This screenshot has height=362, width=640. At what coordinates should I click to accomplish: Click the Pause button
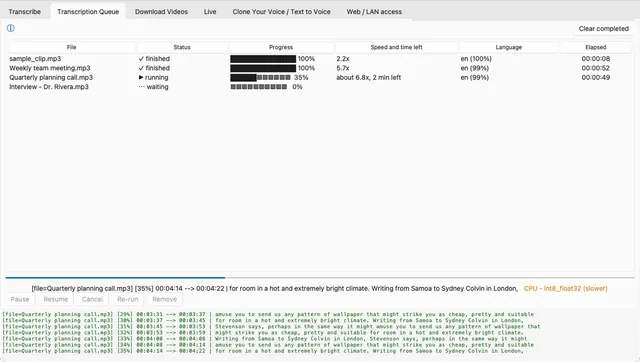[20, 299]
